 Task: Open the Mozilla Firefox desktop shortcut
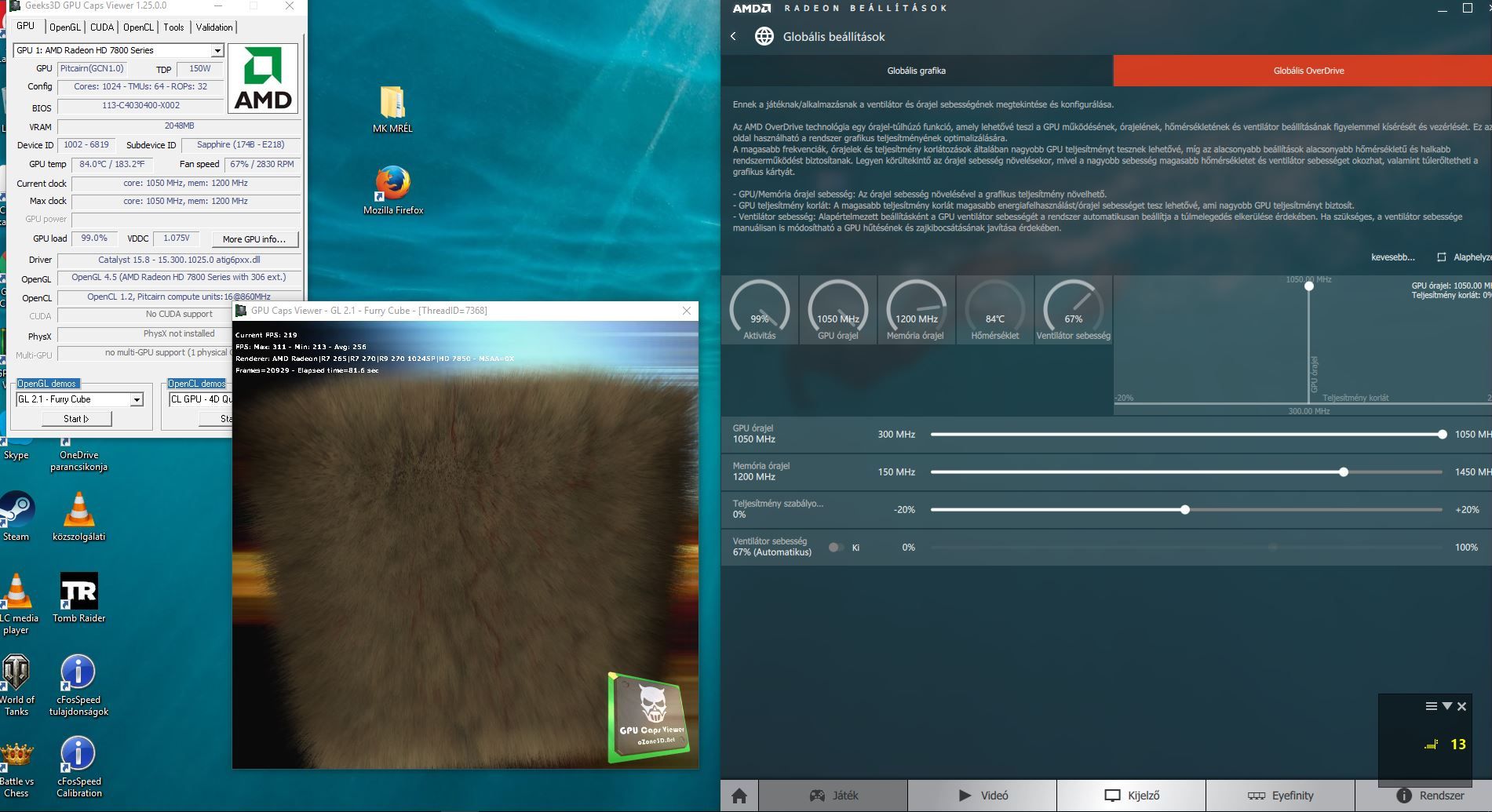tap(392, 190)
